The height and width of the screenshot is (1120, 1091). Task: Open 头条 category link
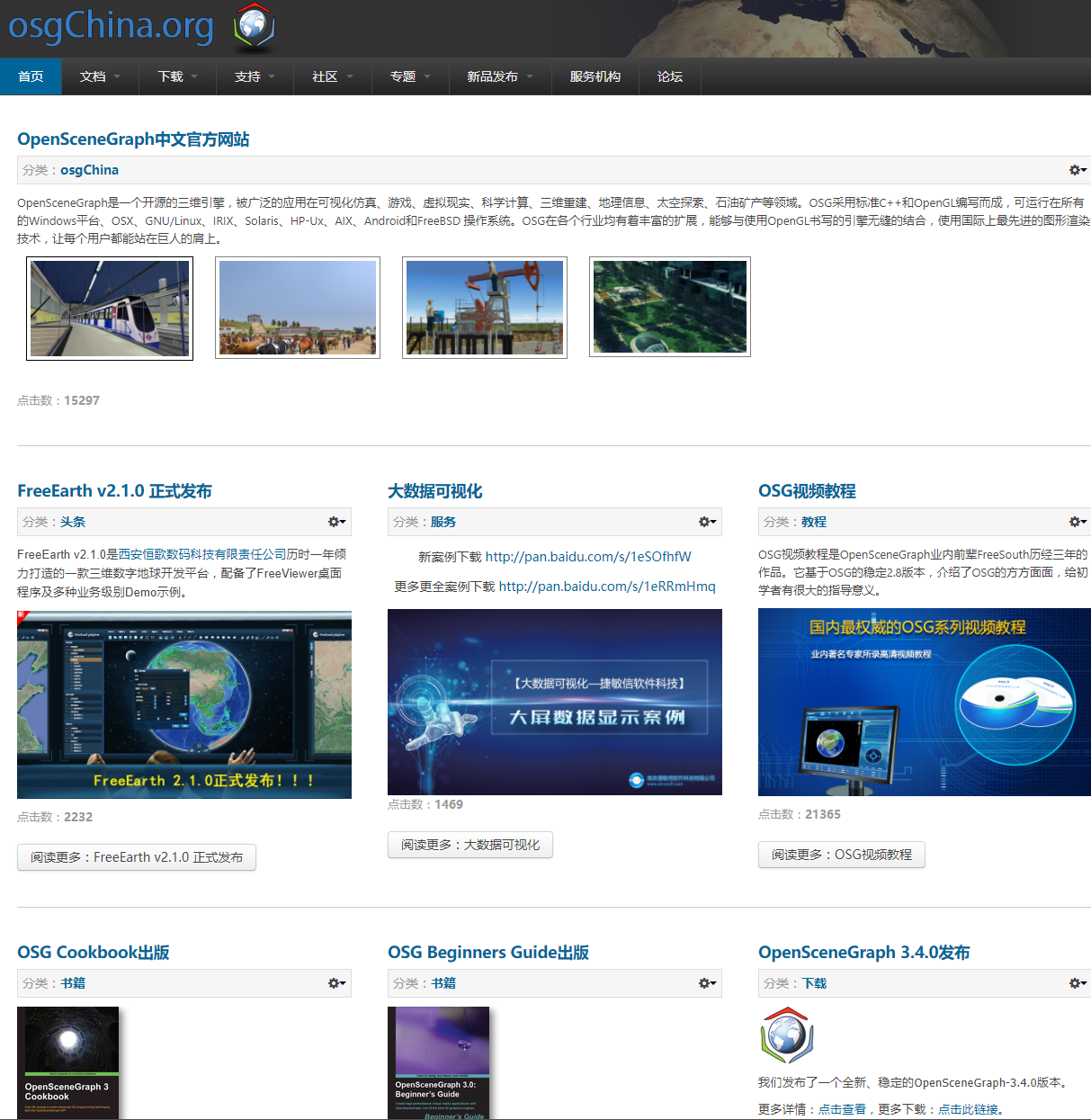[73, 522]
